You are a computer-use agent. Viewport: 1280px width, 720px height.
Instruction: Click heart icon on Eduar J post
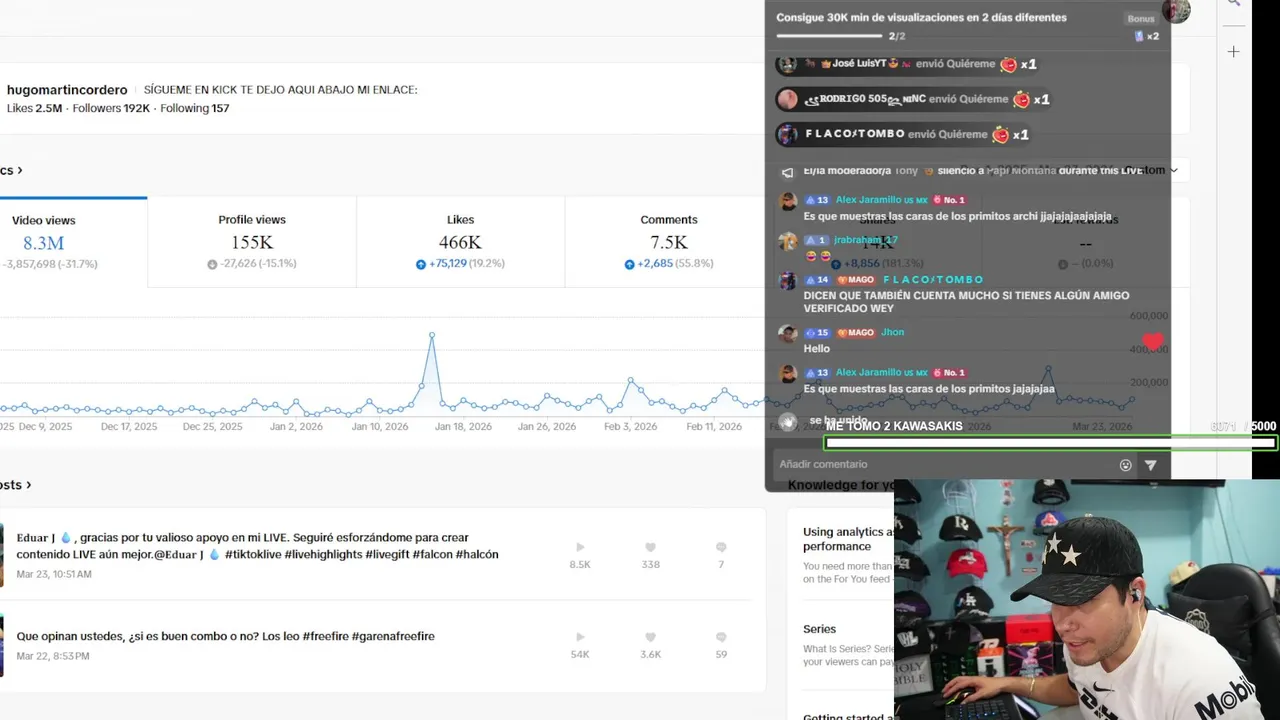(x=650, y=547)
